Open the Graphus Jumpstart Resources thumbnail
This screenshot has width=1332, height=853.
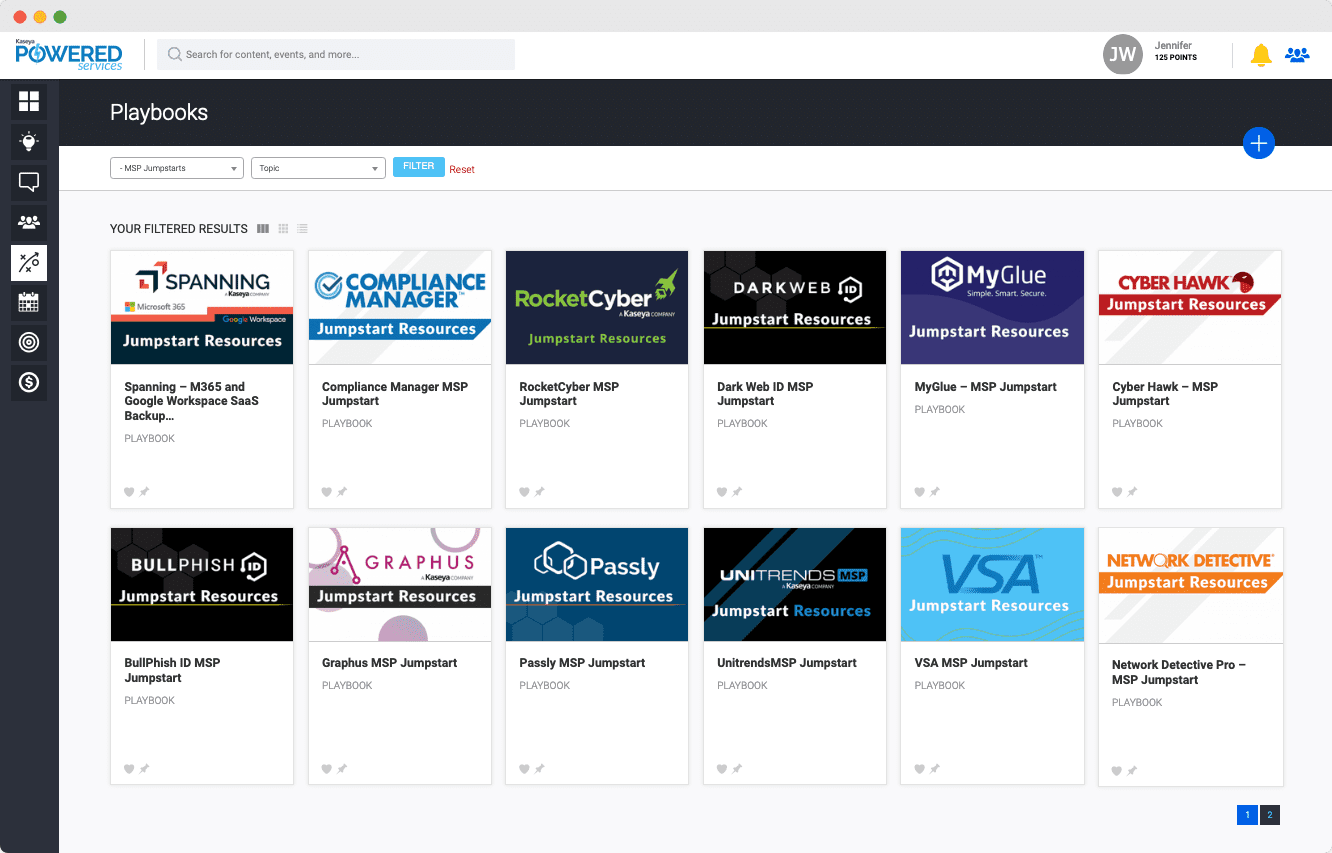pos(400,585)
